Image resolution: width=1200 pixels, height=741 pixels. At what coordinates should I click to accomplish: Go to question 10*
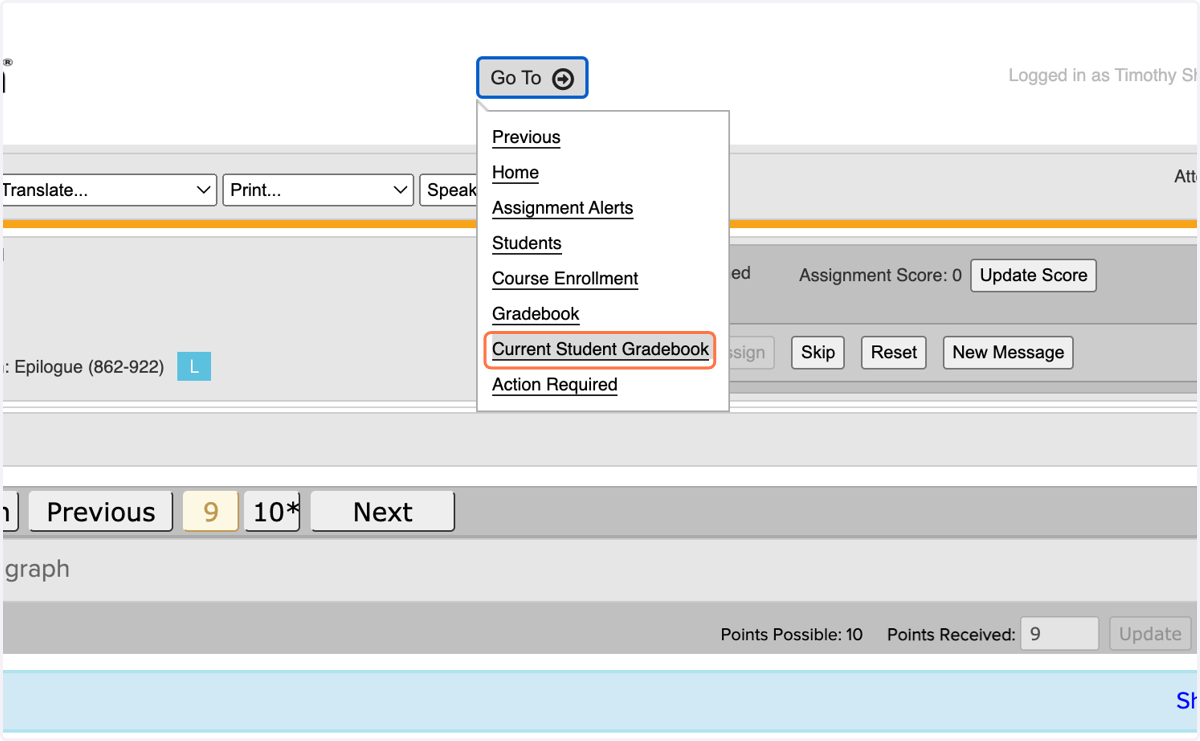coord(272,512)
